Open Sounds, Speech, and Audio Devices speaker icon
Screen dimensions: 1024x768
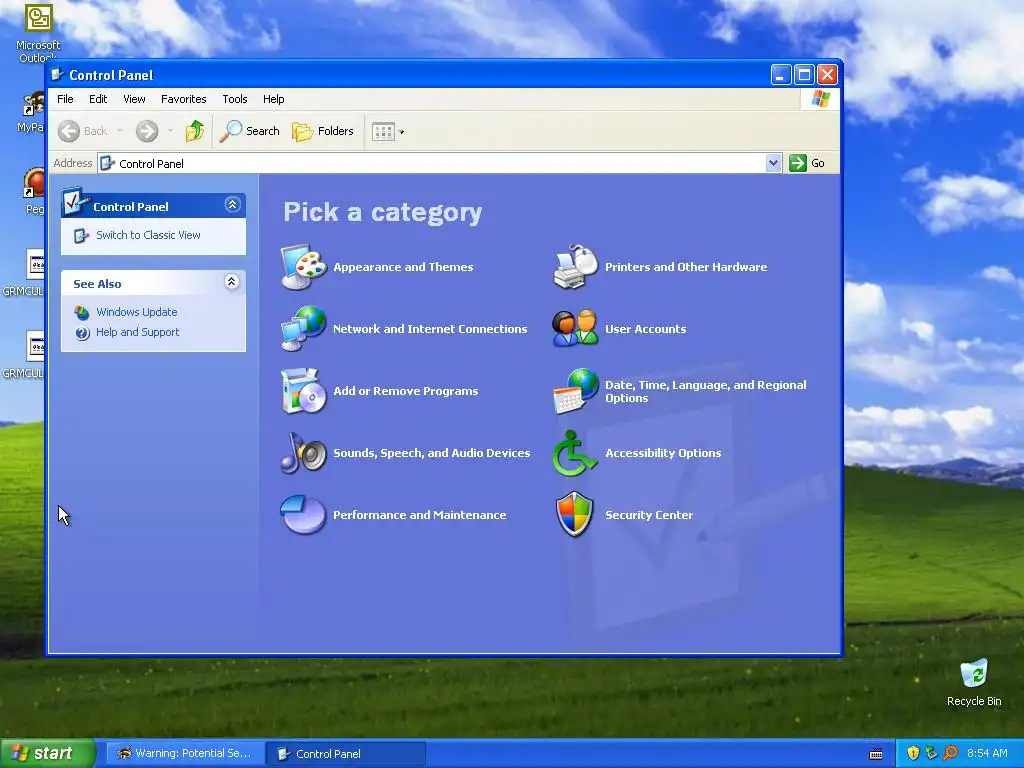click(303, 453)
